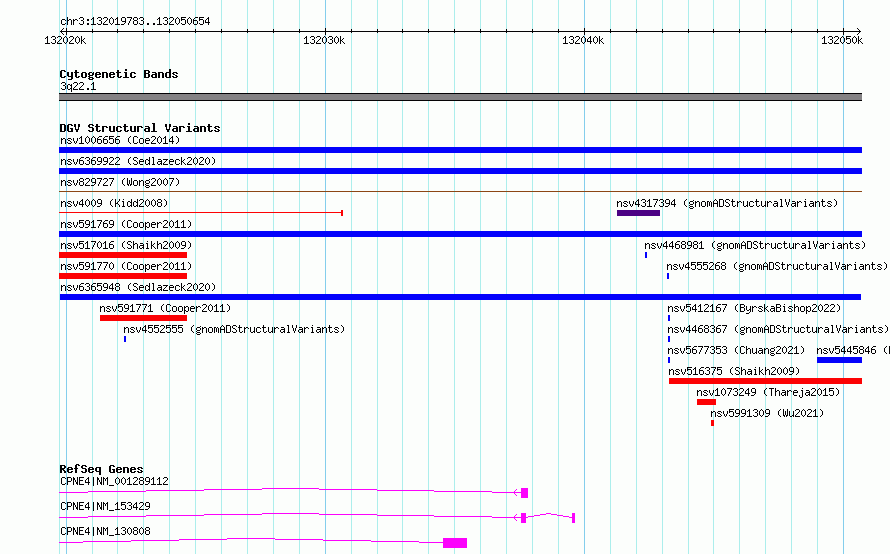
Task: Select the thin red nsv4009 variant line
Action: 201,213
